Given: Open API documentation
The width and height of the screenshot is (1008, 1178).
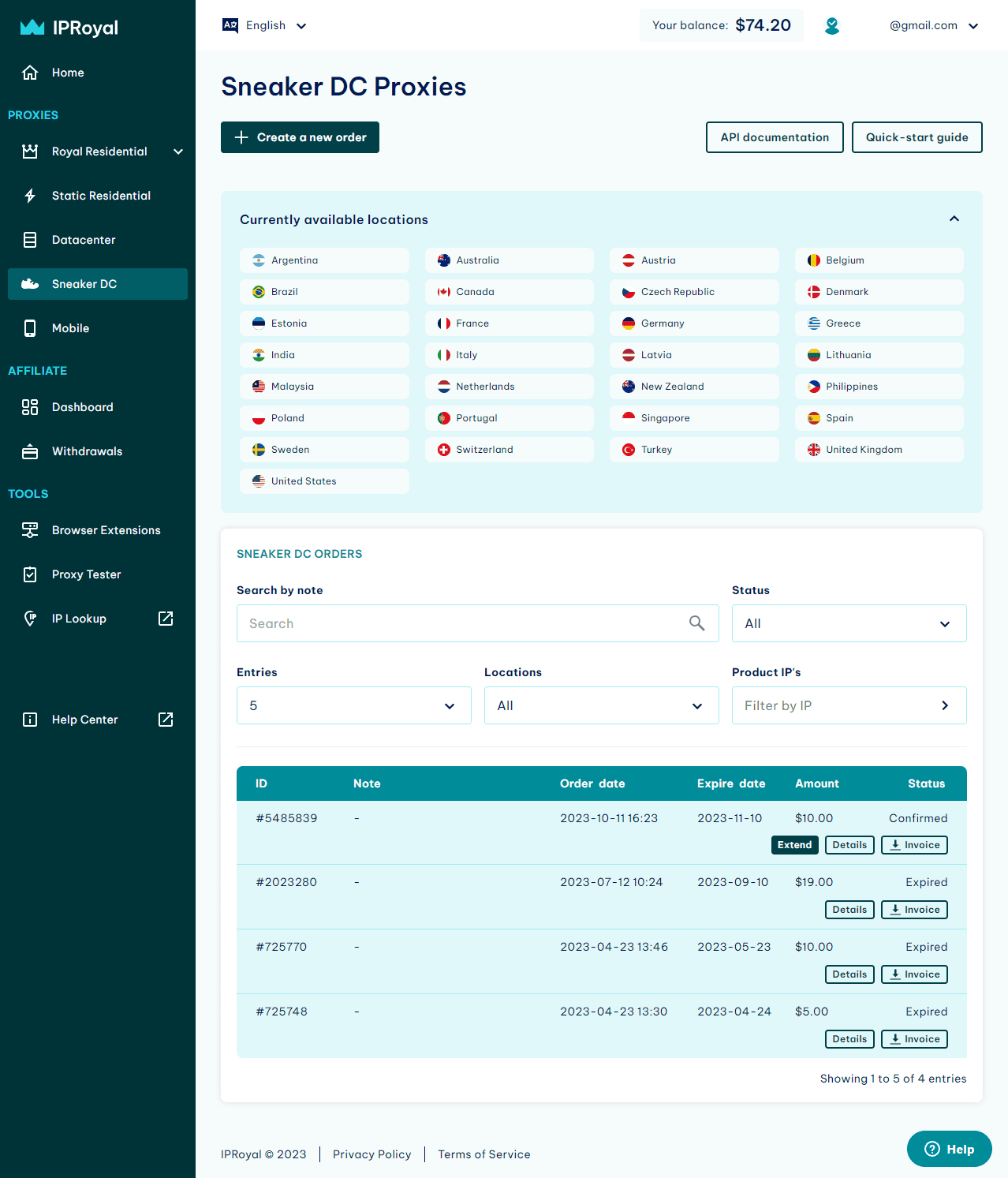Looking at the screenshot, I should [x=775, y=137].
